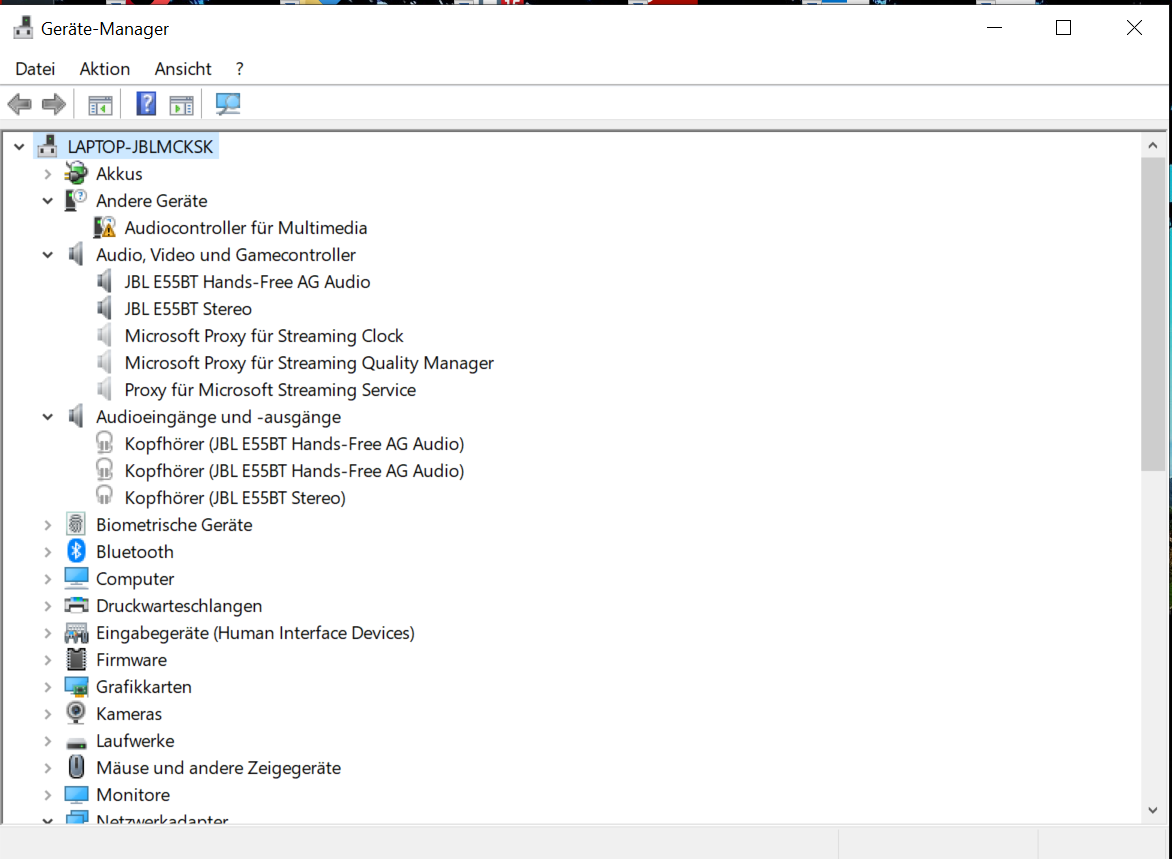This screenshot has width=1172, height=859.
Task: Select Microsoft Proxy für Streaming Clock
Action: point(264,335)
